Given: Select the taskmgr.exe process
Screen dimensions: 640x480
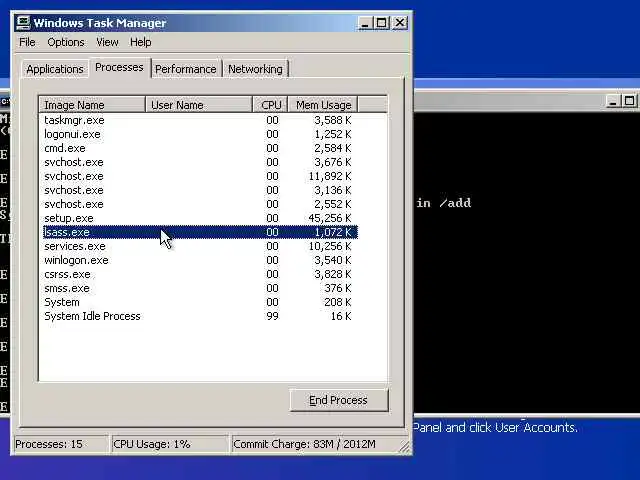Looking at the screenshot, I should pos(200,120).
